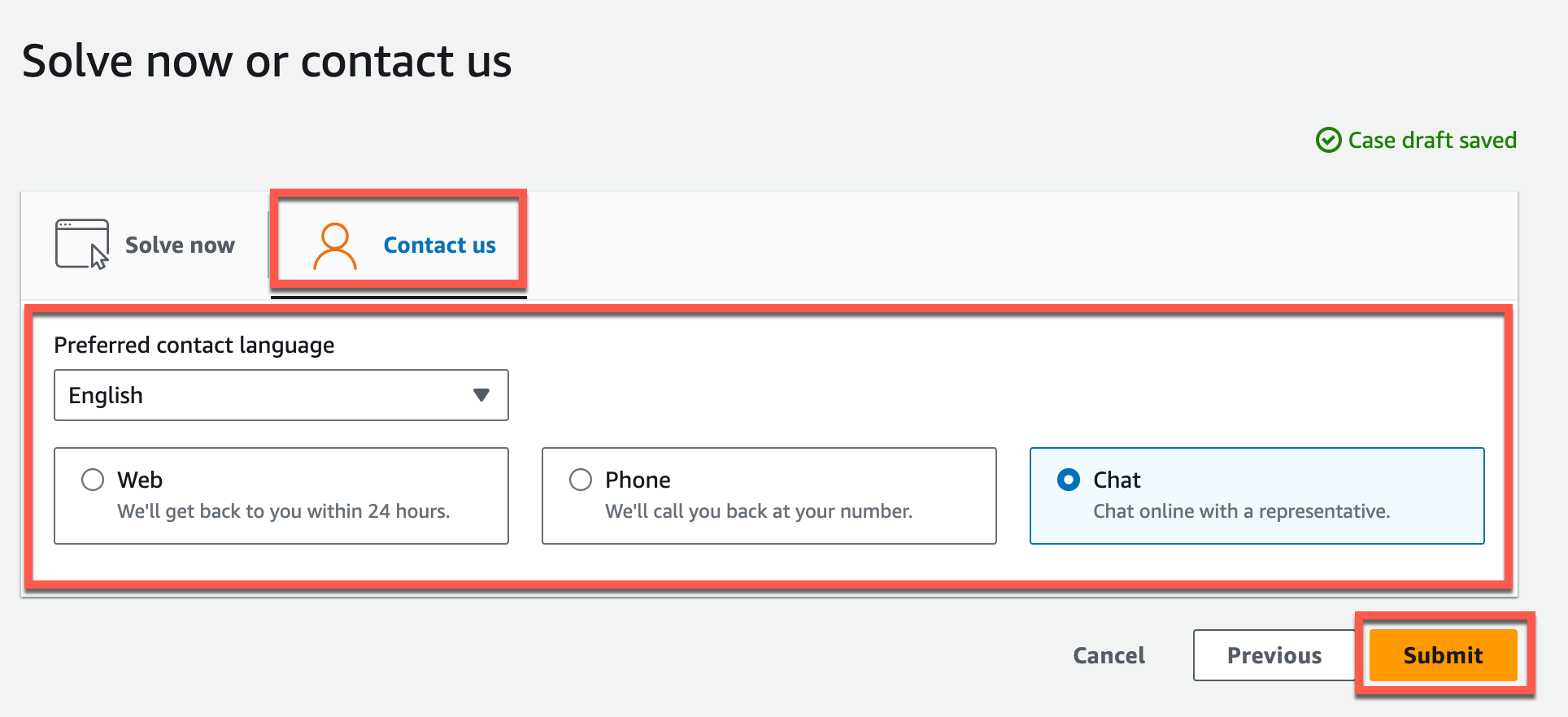This screenshot has width=1568, height=717.
Task: Click the Contact us person icon
Action: (x=335, y=244)
